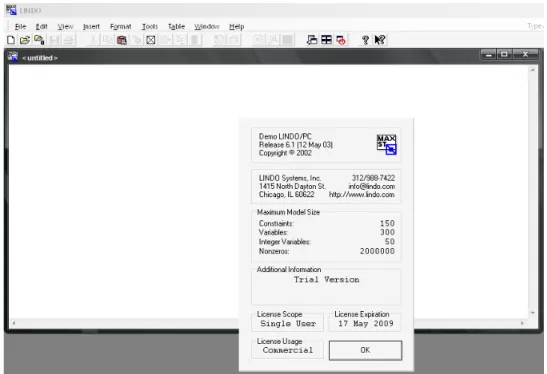Open the Window menu
Image resolution: width=547 pixels, height=374 pixels.
point(207,27)
